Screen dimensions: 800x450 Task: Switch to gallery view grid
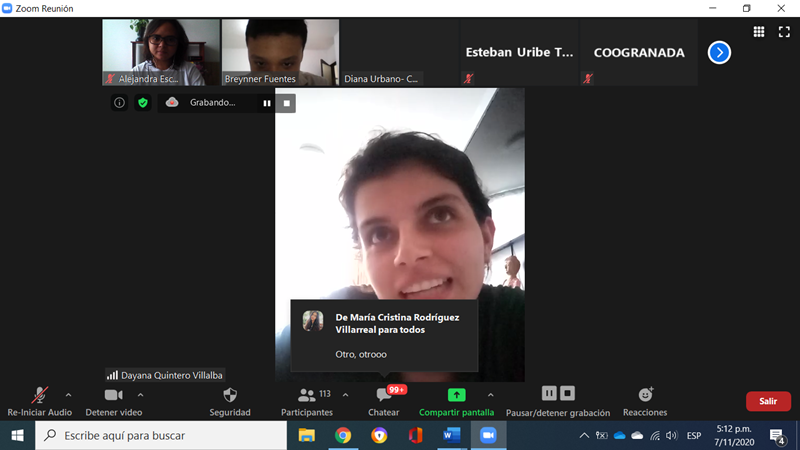[759, 32]
